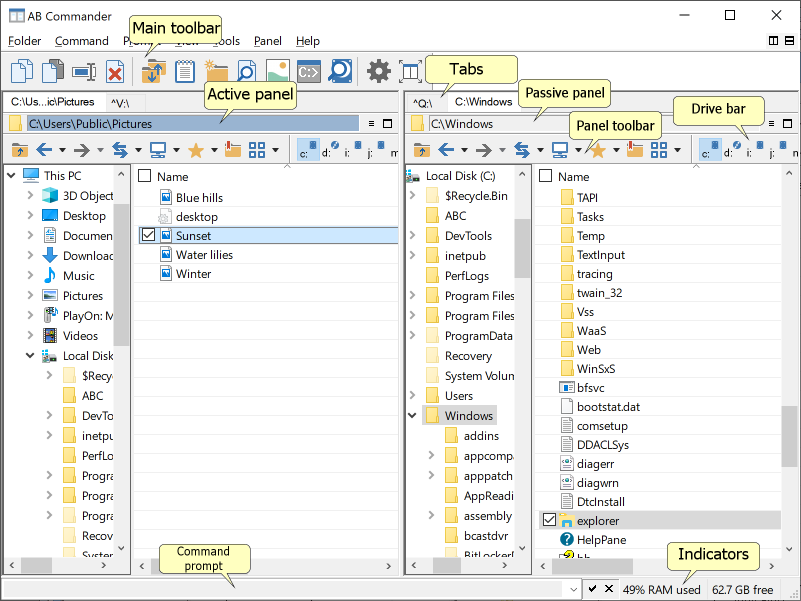This screenshot has width=801, height=601.
Task: Open the Command menu
Action: (82, 41)
